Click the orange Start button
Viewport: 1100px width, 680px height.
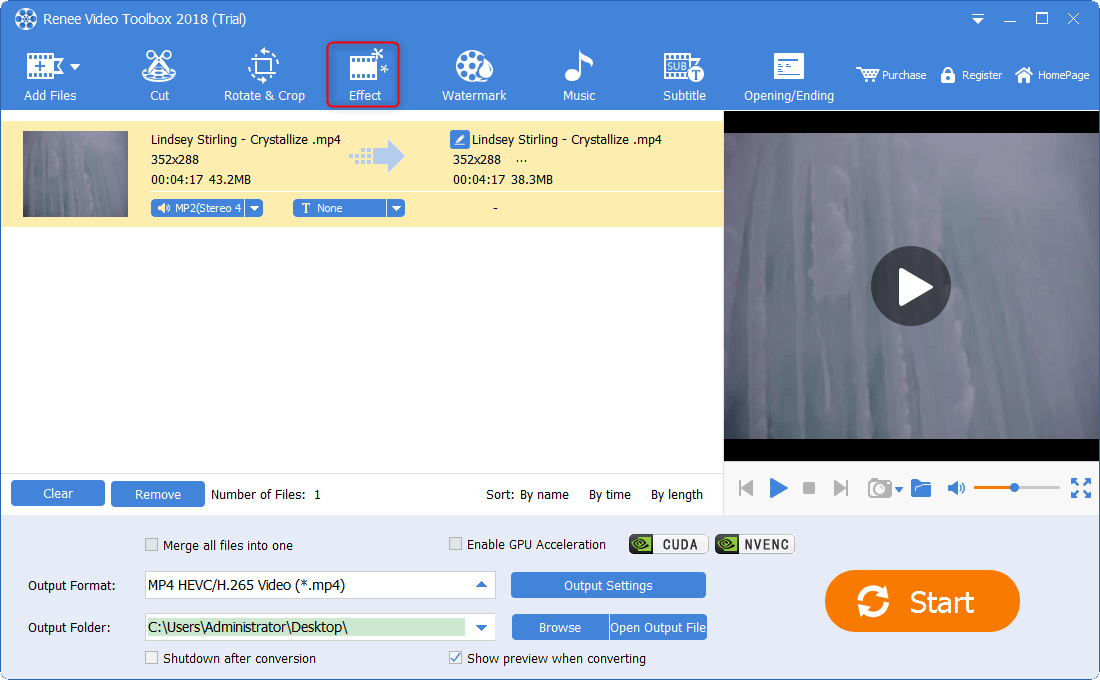point(921,602)
